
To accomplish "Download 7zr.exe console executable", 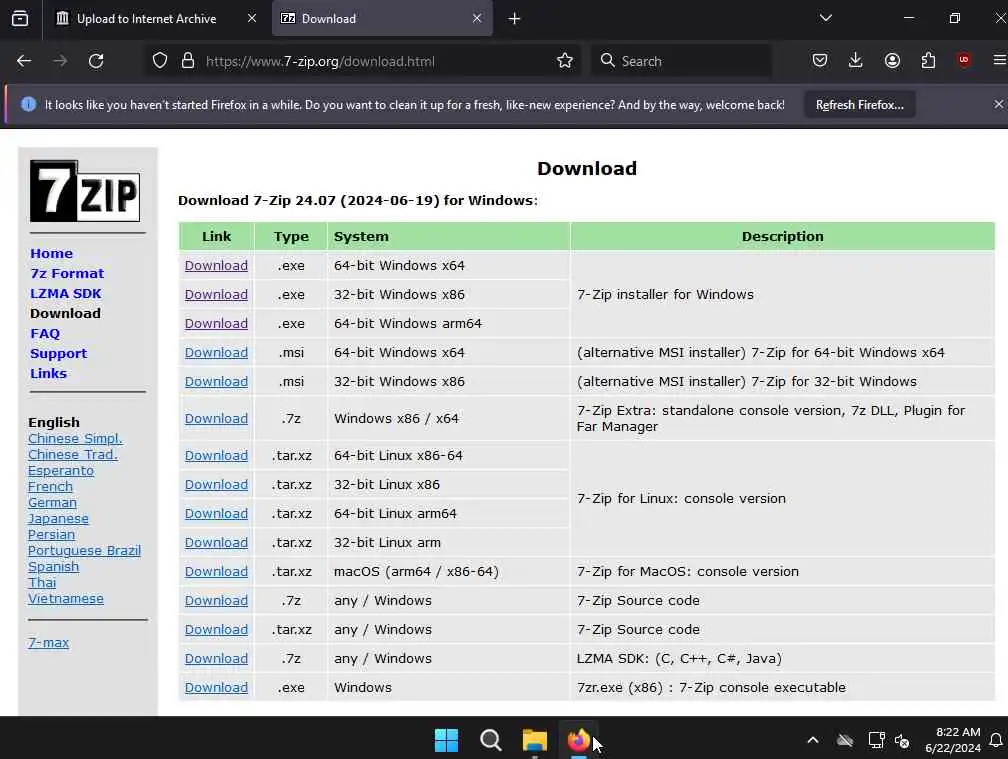I will coord(216,687).
